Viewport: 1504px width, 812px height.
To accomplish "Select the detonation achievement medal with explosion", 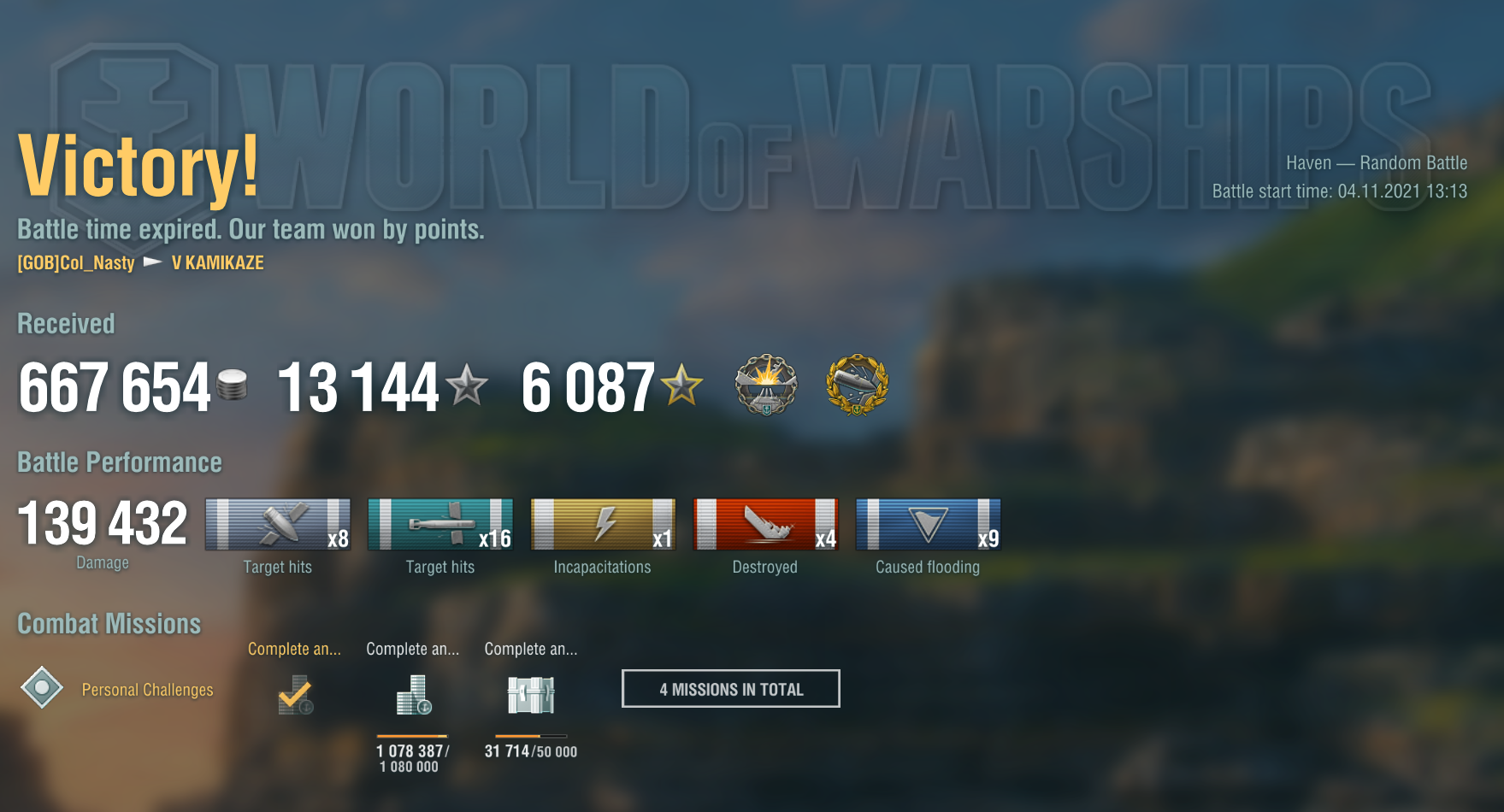I will coord(766,385).
